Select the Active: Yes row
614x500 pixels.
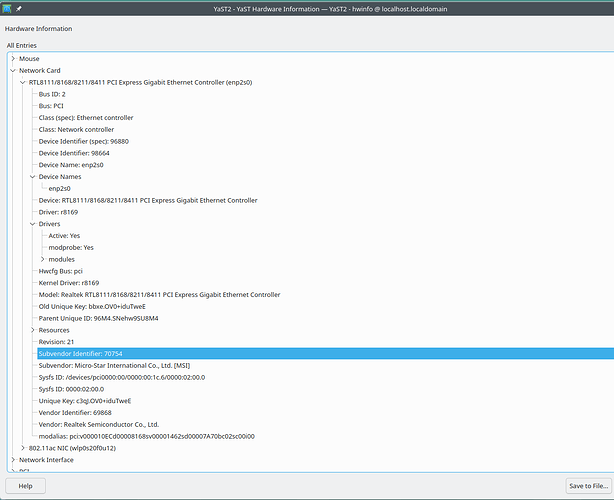click(x=64, y=236)
